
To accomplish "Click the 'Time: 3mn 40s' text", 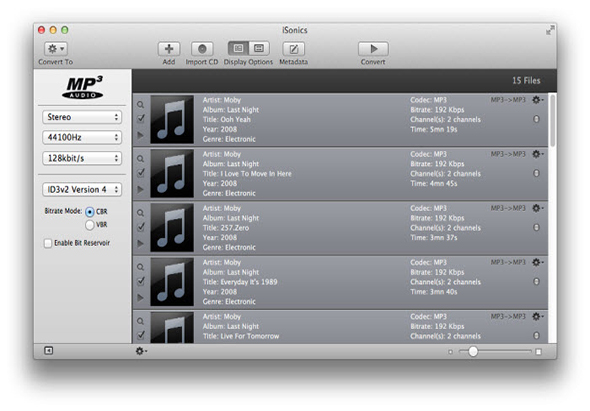I will (434, 292).
